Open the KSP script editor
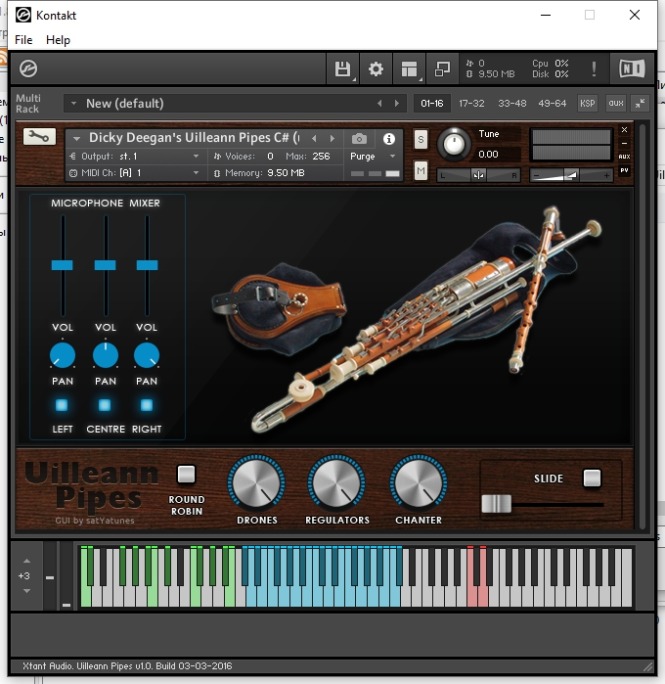Image resolution: width=665 pixels, height=684 pixels. pyautogui.click(x=587, y=103)
